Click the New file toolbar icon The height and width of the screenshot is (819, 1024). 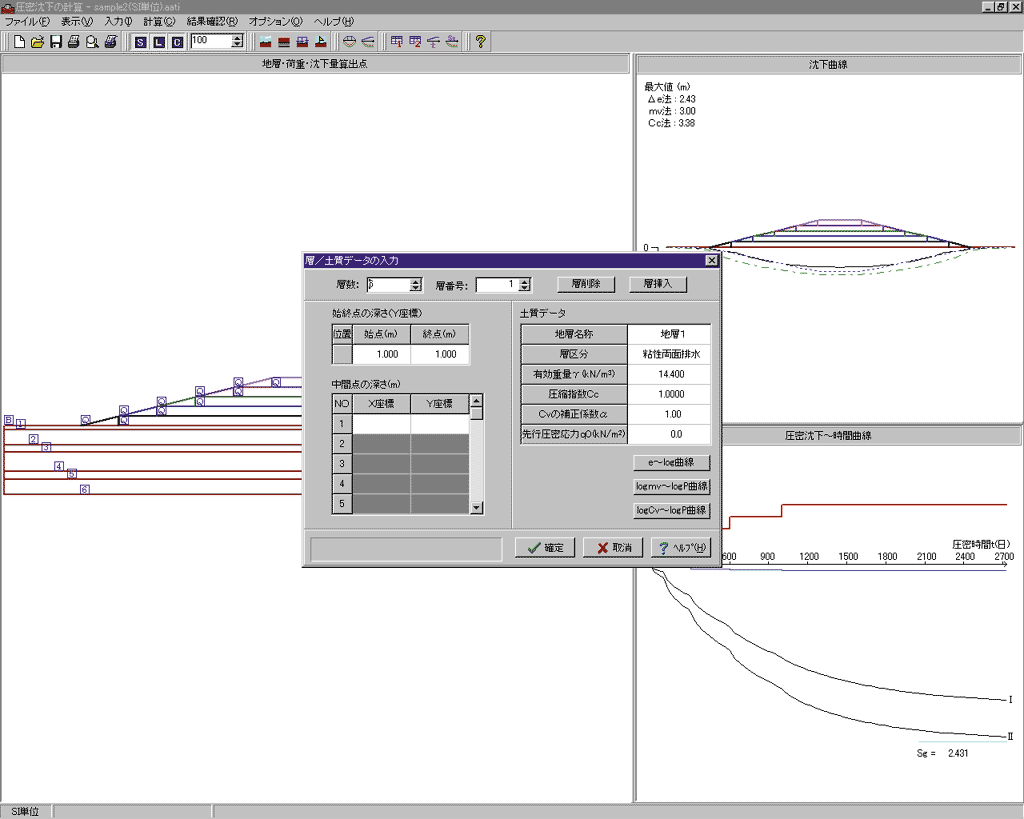coord(20,42)
